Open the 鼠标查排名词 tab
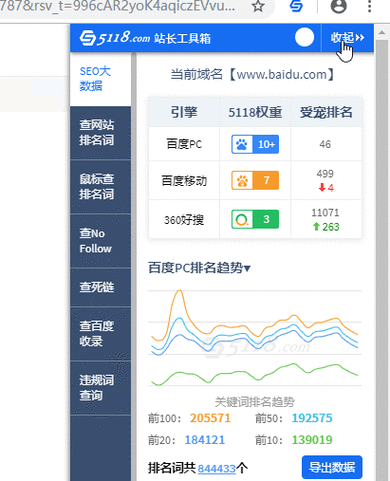The height and width of the screenshot is (481, 390). tap(100, 187)
